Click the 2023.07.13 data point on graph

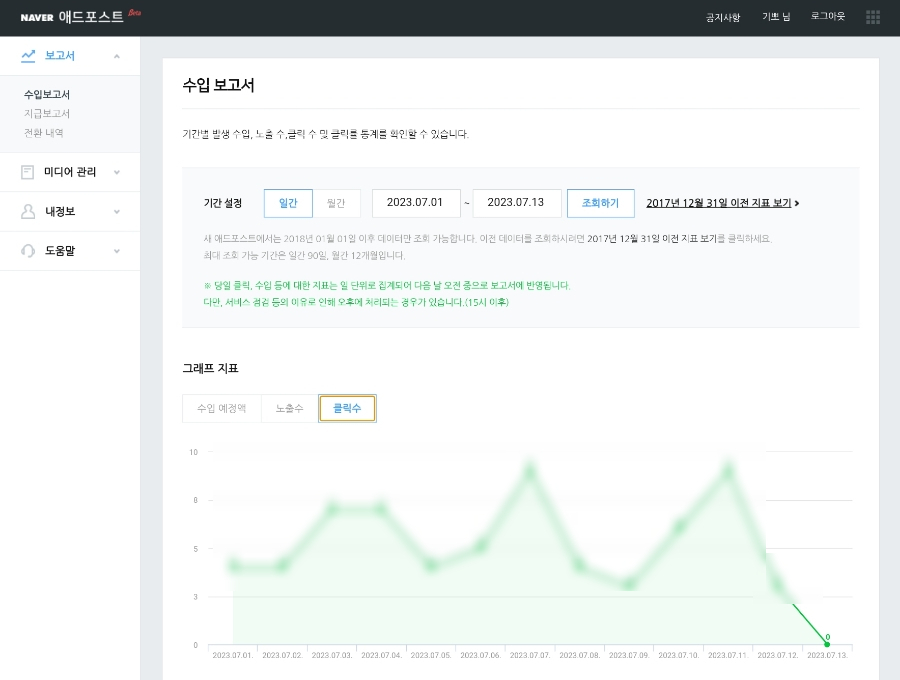(x=827, y=644)
